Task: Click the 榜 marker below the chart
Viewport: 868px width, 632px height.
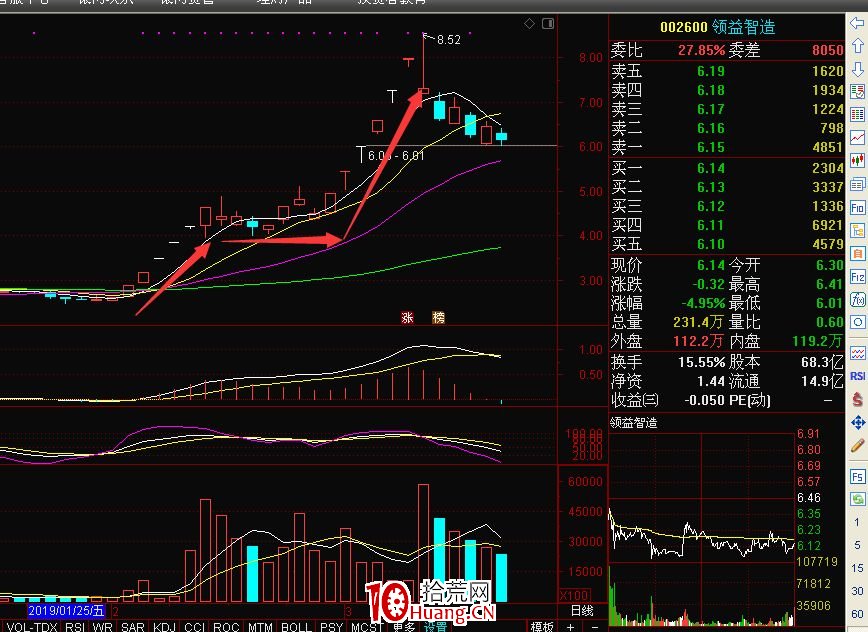Action: (438, 317)
